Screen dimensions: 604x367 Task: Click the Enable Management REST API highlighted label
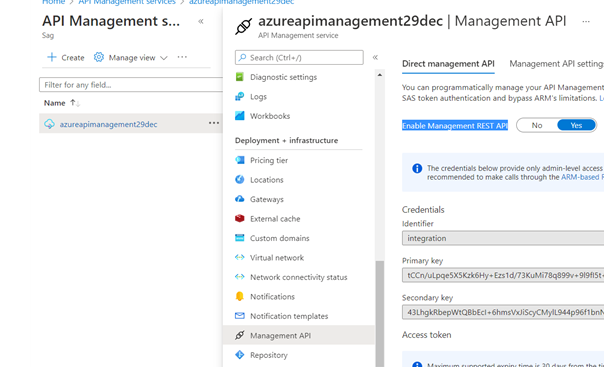click(455, 126)
